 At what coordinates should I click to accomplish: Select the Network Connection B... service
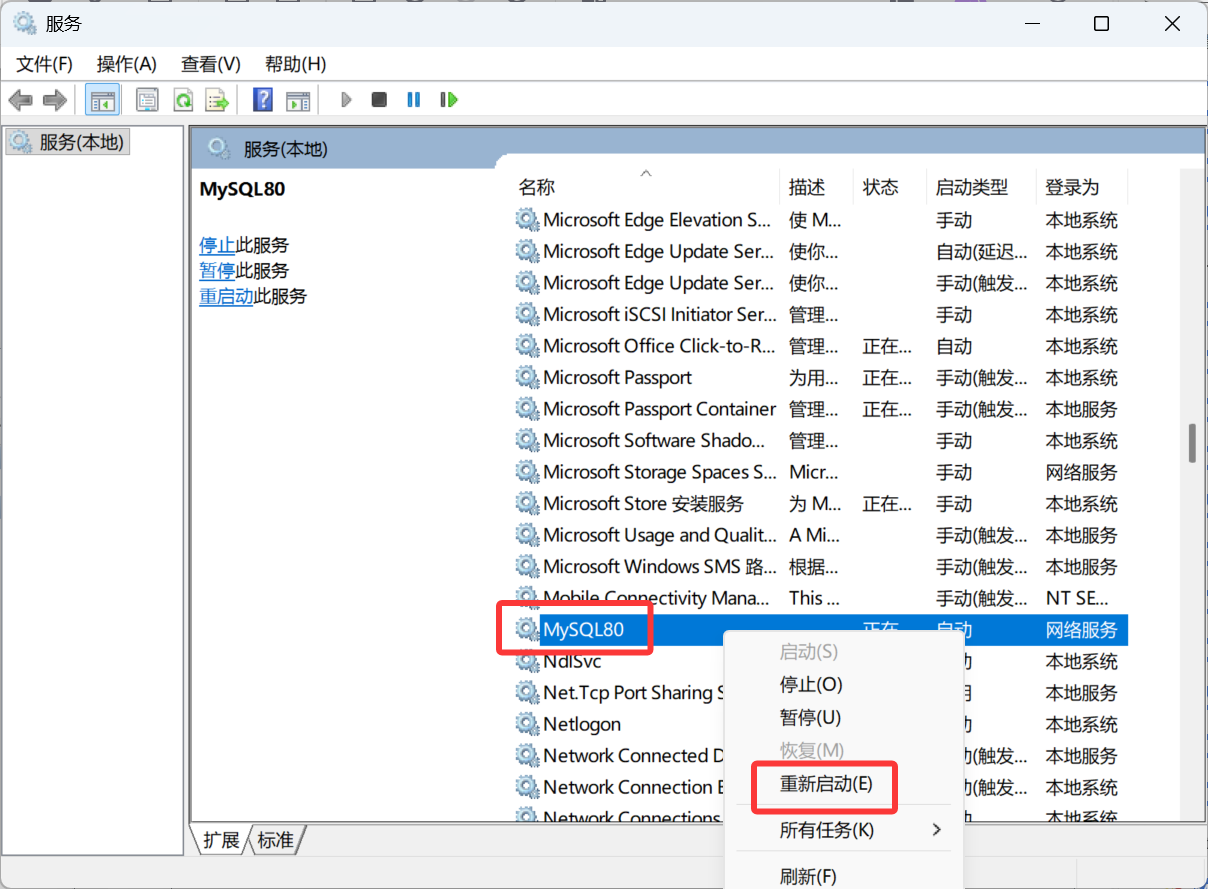(633, 787)
